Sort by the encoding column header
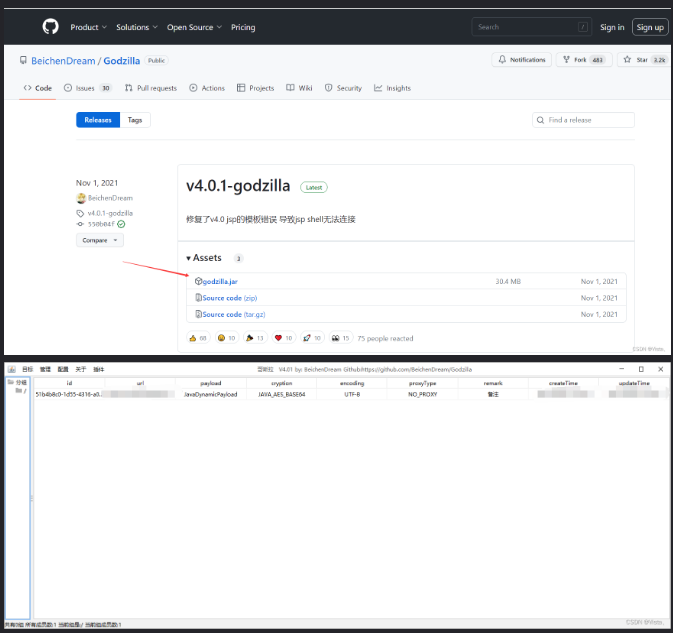 tap(352, 383)
